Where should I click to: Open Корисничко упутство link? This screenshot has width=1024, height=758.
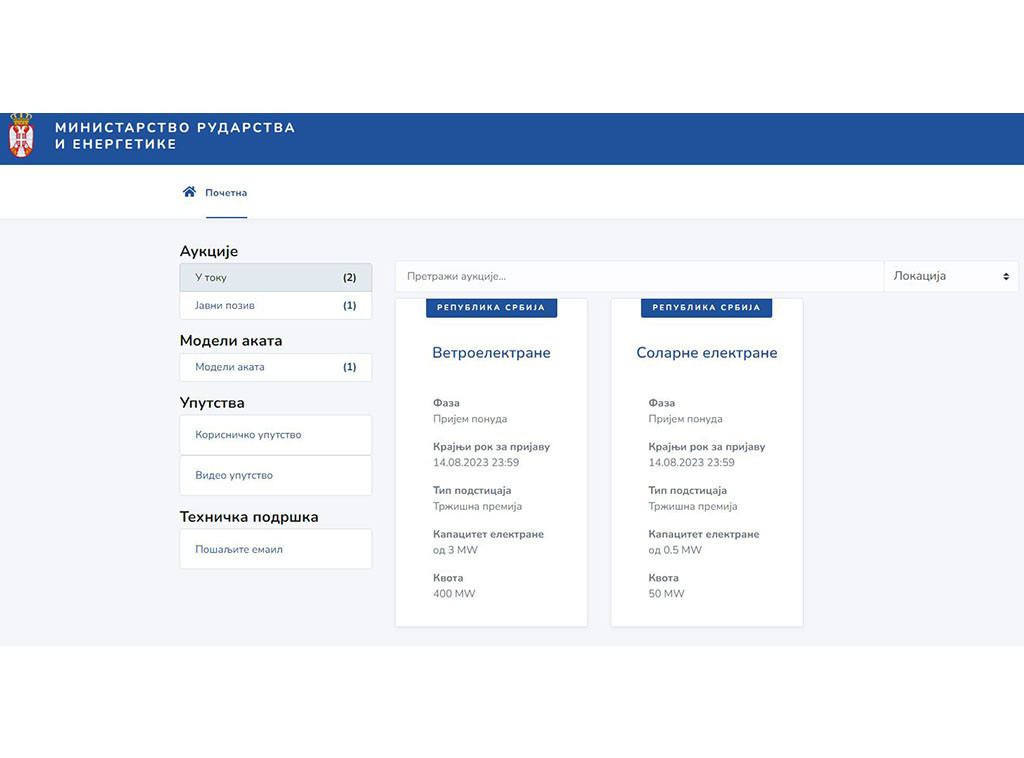click(x=275, y=435)
